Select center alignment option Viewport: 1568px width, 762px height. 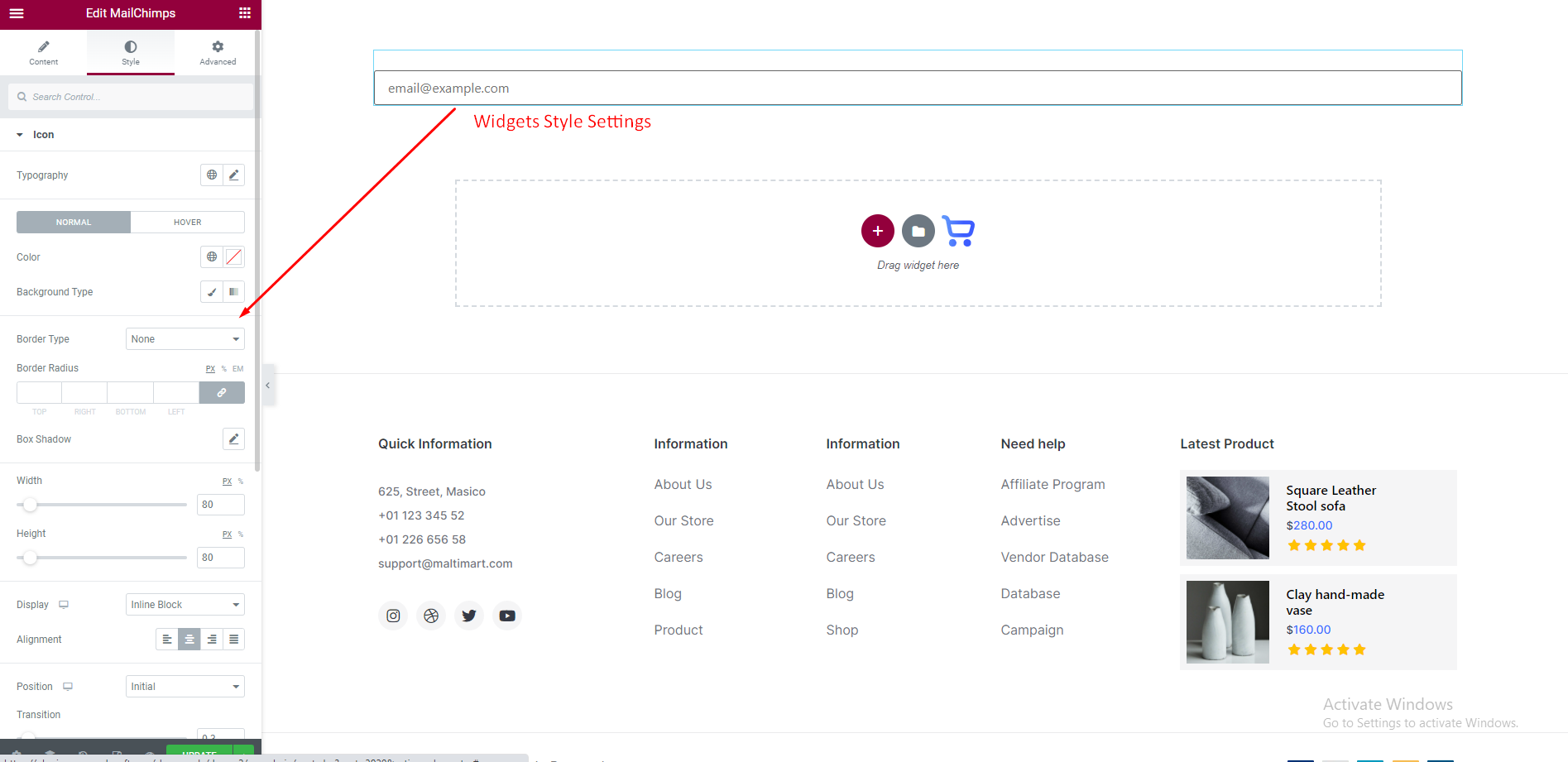coord(189,640)
